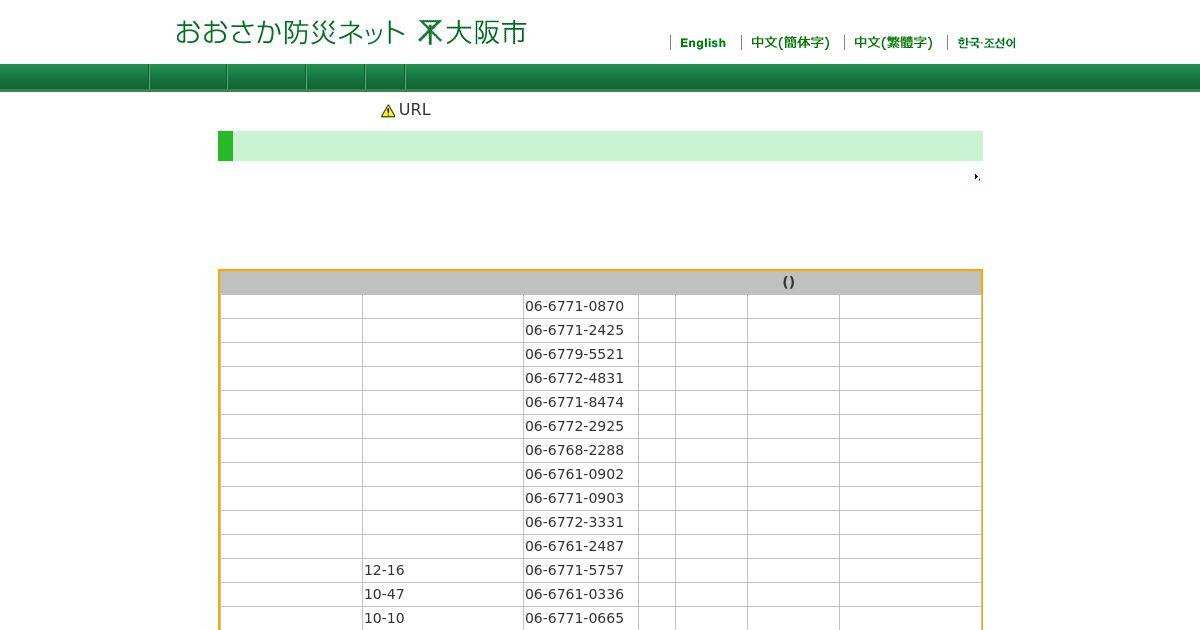The image size is (1200, 630).
Task: Click the parentheses in the table header
Action: coord(788,282)
